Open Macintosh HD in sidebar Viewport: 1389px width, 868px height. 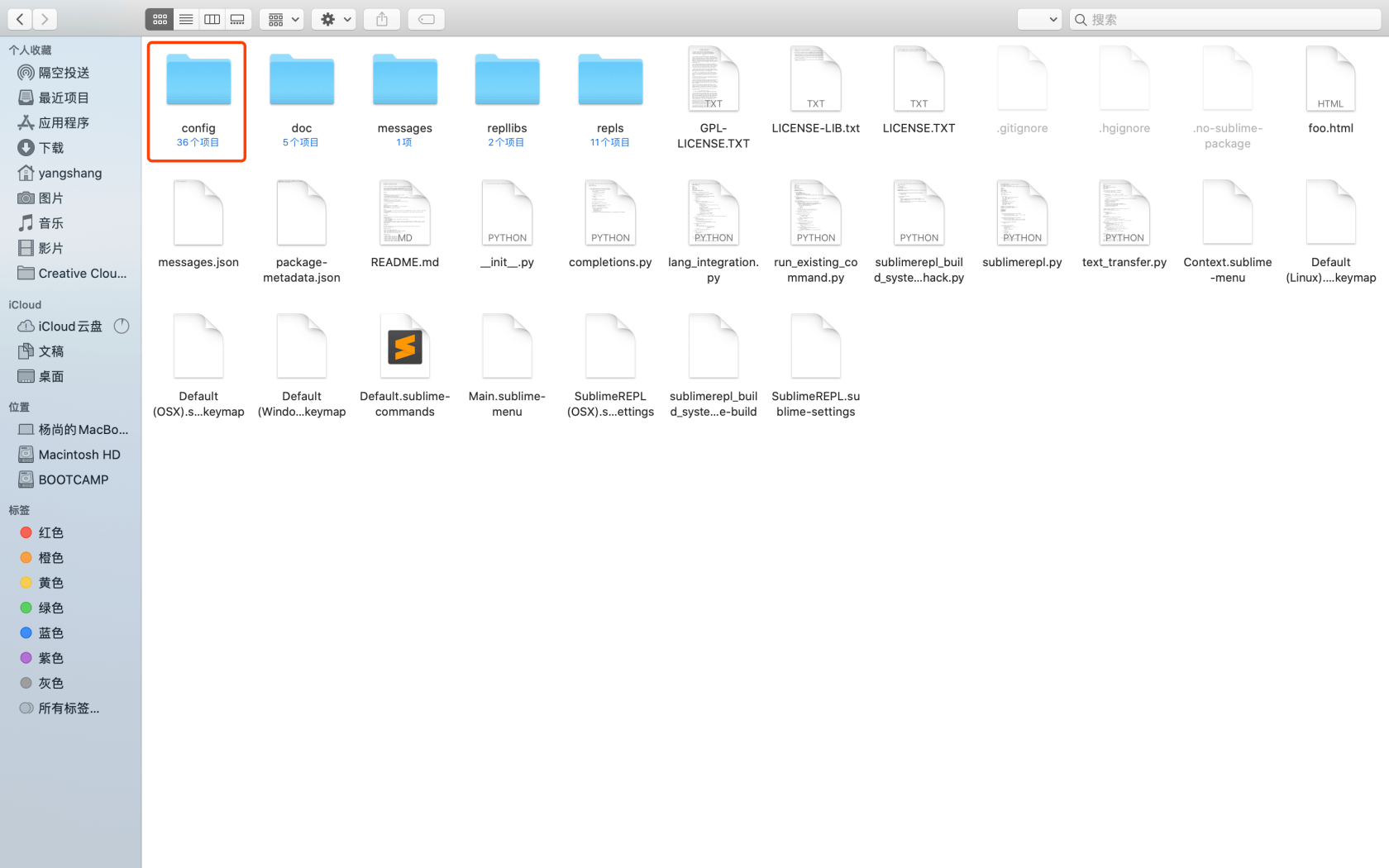[x=70, y=455]
